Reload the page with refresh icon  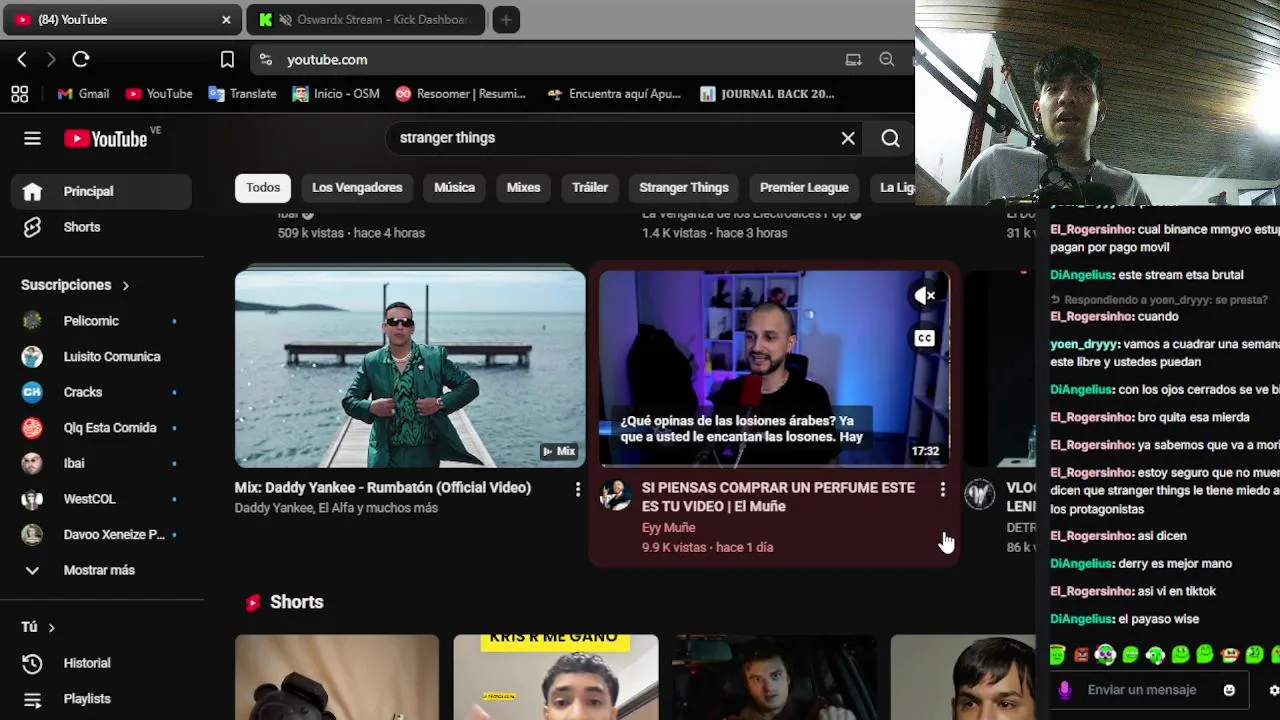[81, 60]
